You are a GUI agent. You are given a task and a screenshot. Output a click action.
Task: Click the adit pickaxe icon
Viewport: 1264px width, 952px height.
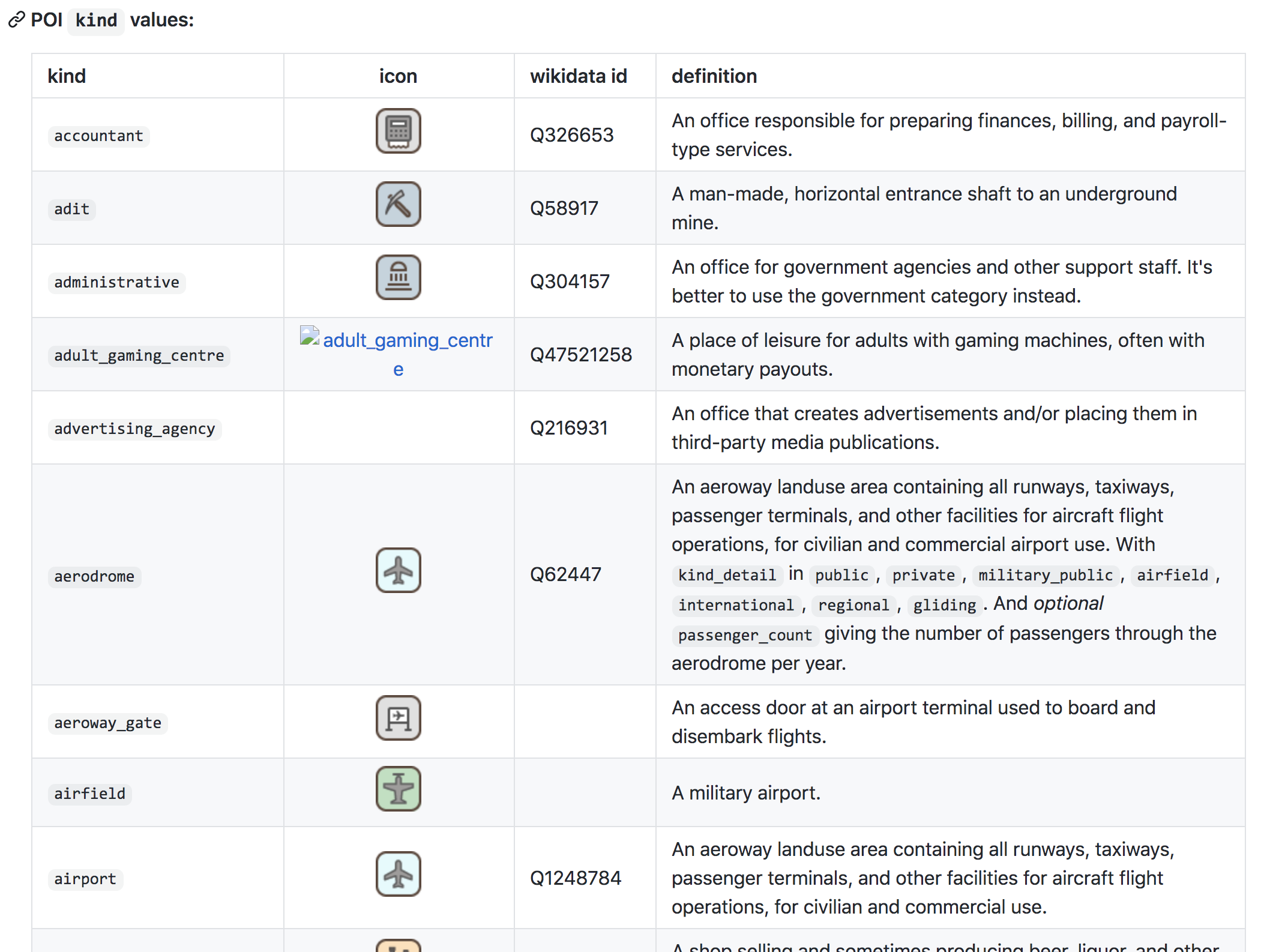click(x=398, y=204)
